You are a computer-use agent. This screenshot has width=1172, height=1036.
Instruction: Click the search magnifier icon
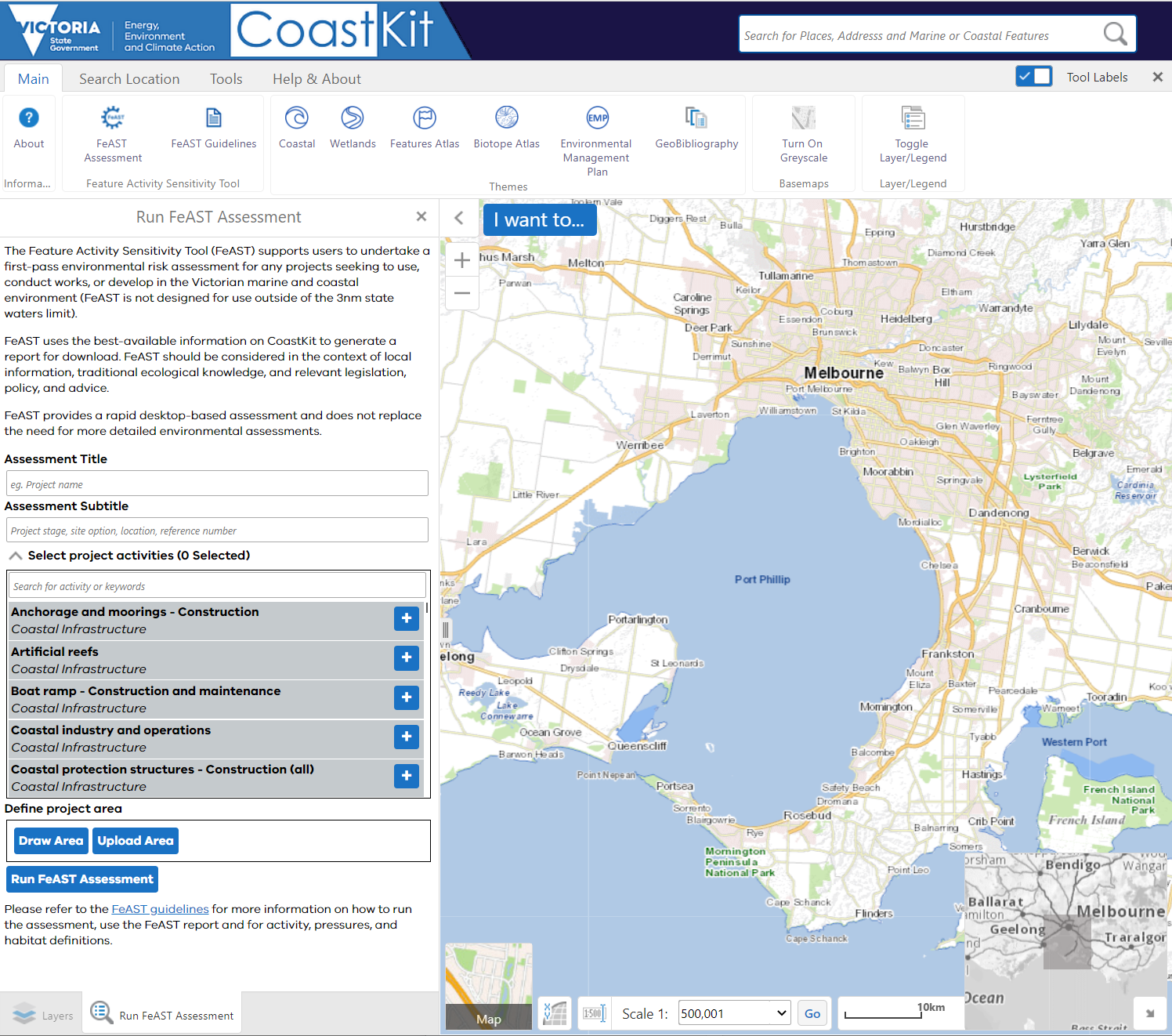pyautogui.click(x=1115, y=34)
